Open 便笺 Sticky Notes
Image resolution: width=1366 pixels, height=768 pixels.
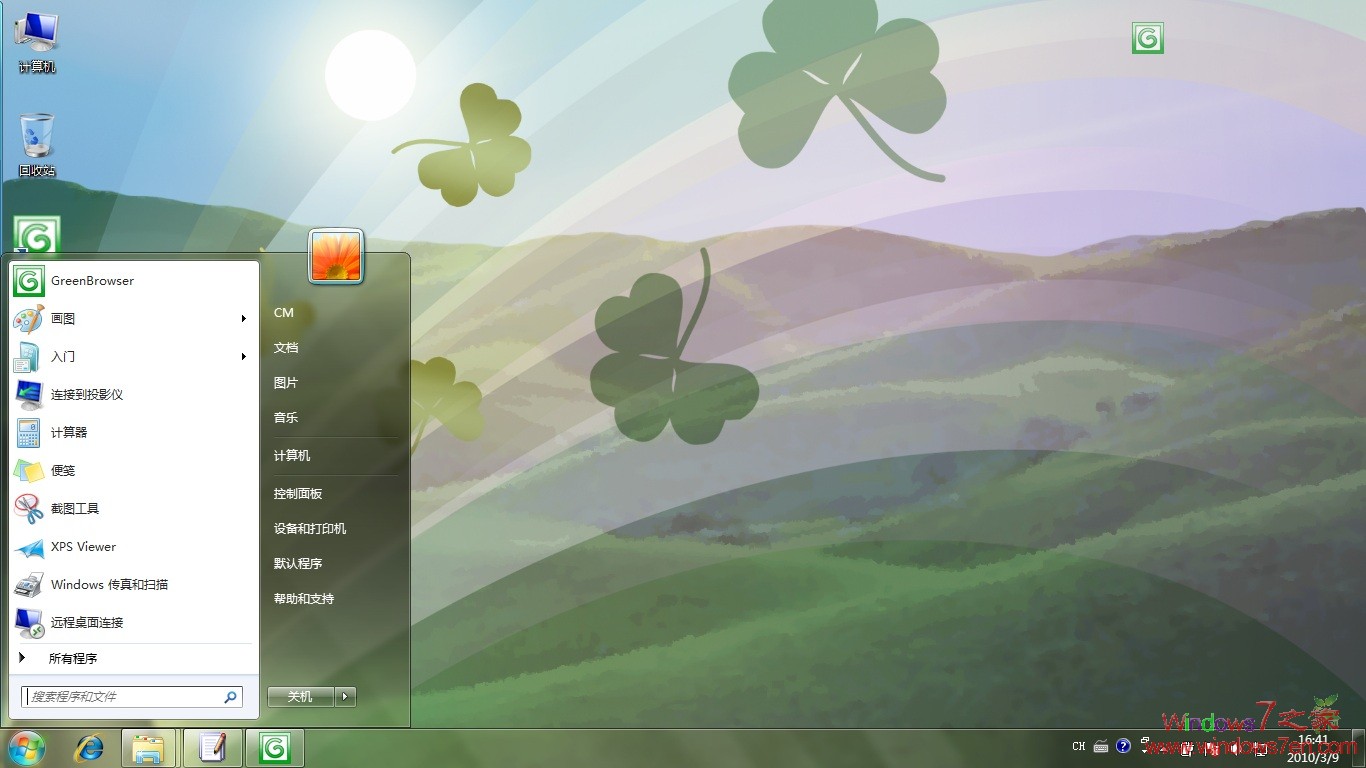[x=62, y=470]
